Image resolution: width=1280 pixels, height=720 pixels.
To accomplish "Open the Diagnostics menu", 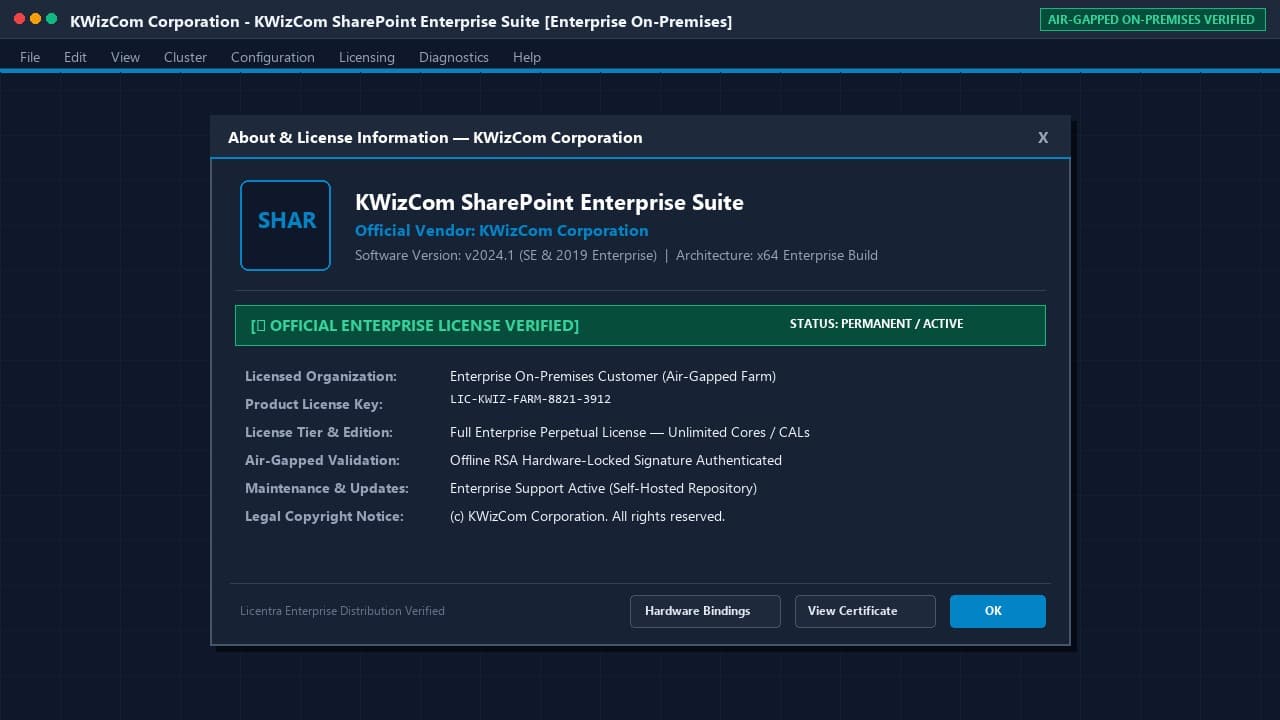I will pyautogui.click(x=454, y=57).
